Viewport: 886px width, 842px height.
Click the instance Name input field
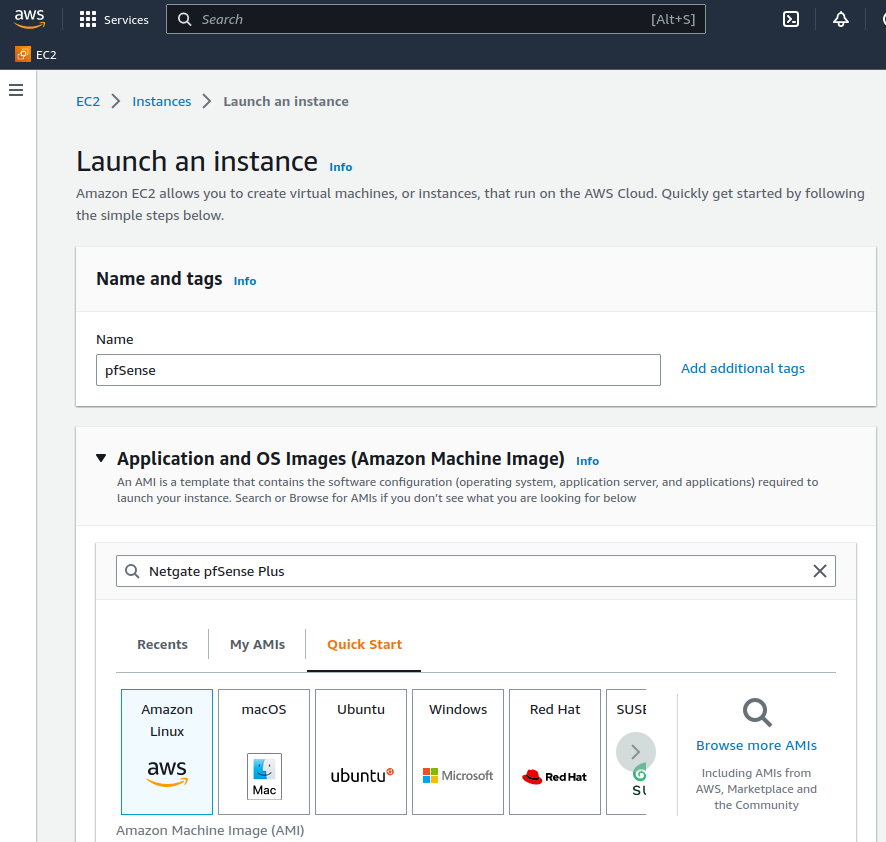pyautogui.click(x=378, y=370)
